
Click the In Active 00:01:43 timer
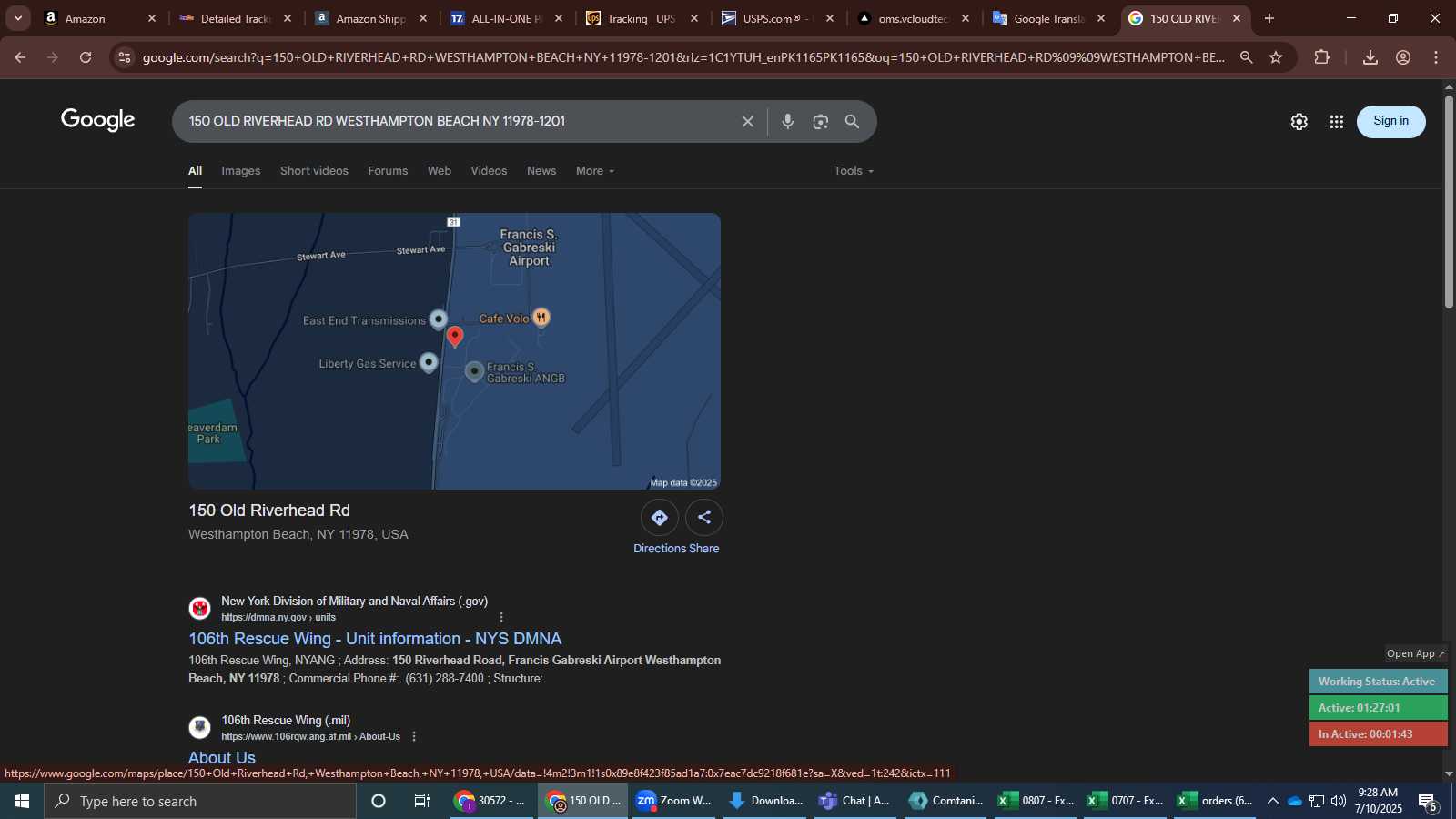pyautogui.click(x=1378, y=734)
